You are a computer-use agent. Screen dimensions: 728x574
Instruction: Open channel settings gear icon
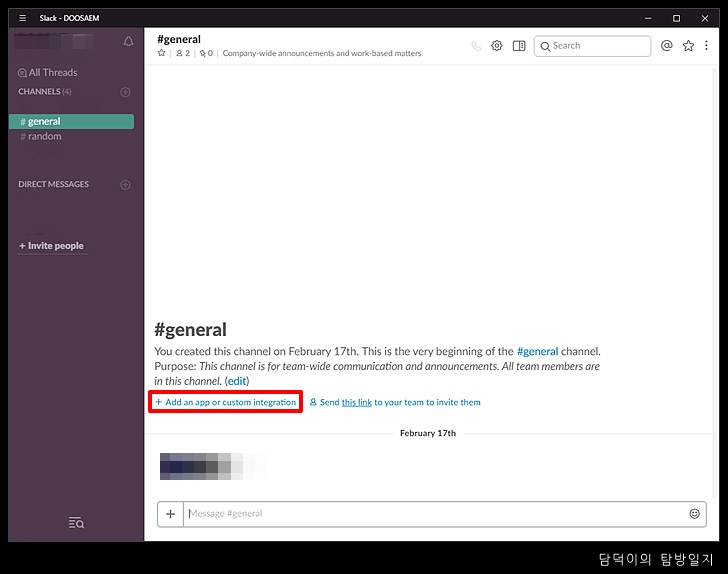(x=497, y=46)
